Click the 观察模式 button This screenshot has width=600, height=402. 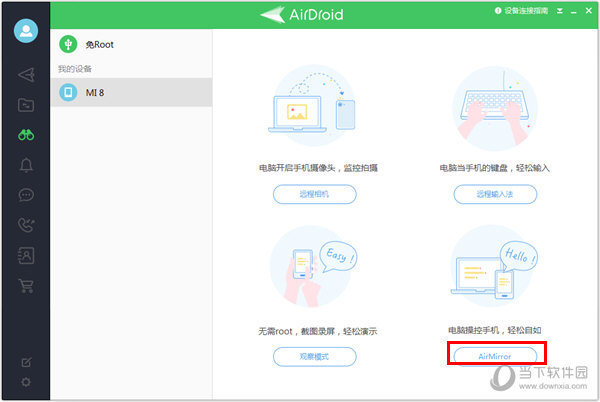point(315,357)
